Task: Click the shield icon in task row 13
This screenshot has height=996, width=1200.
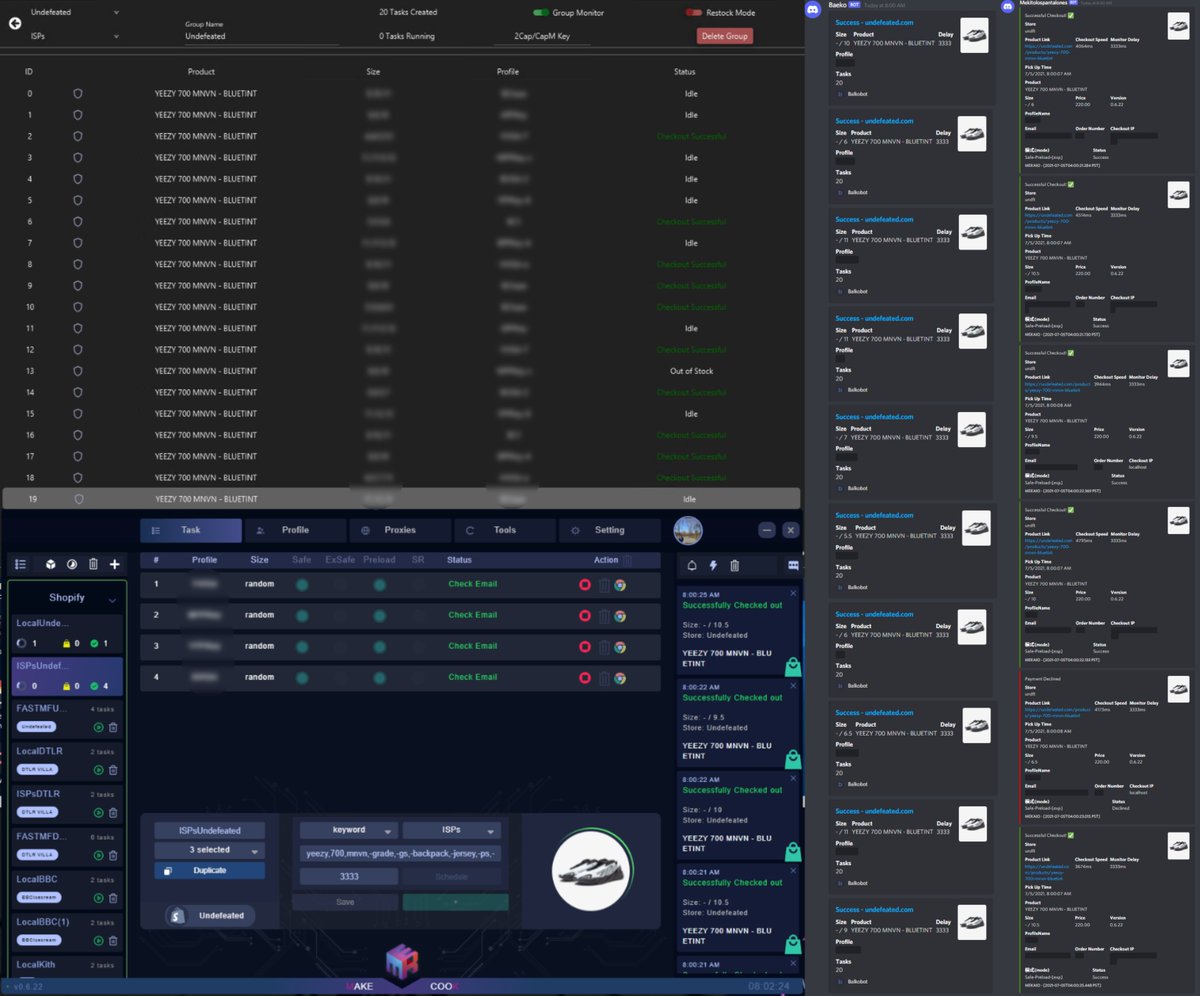Action: (x=78, y=371)
